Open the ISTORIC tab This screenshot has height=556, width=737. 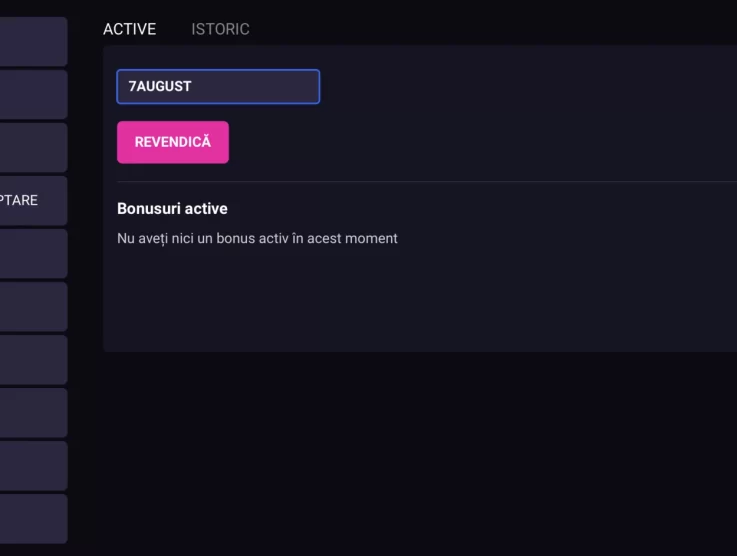(x=220, y=29)
